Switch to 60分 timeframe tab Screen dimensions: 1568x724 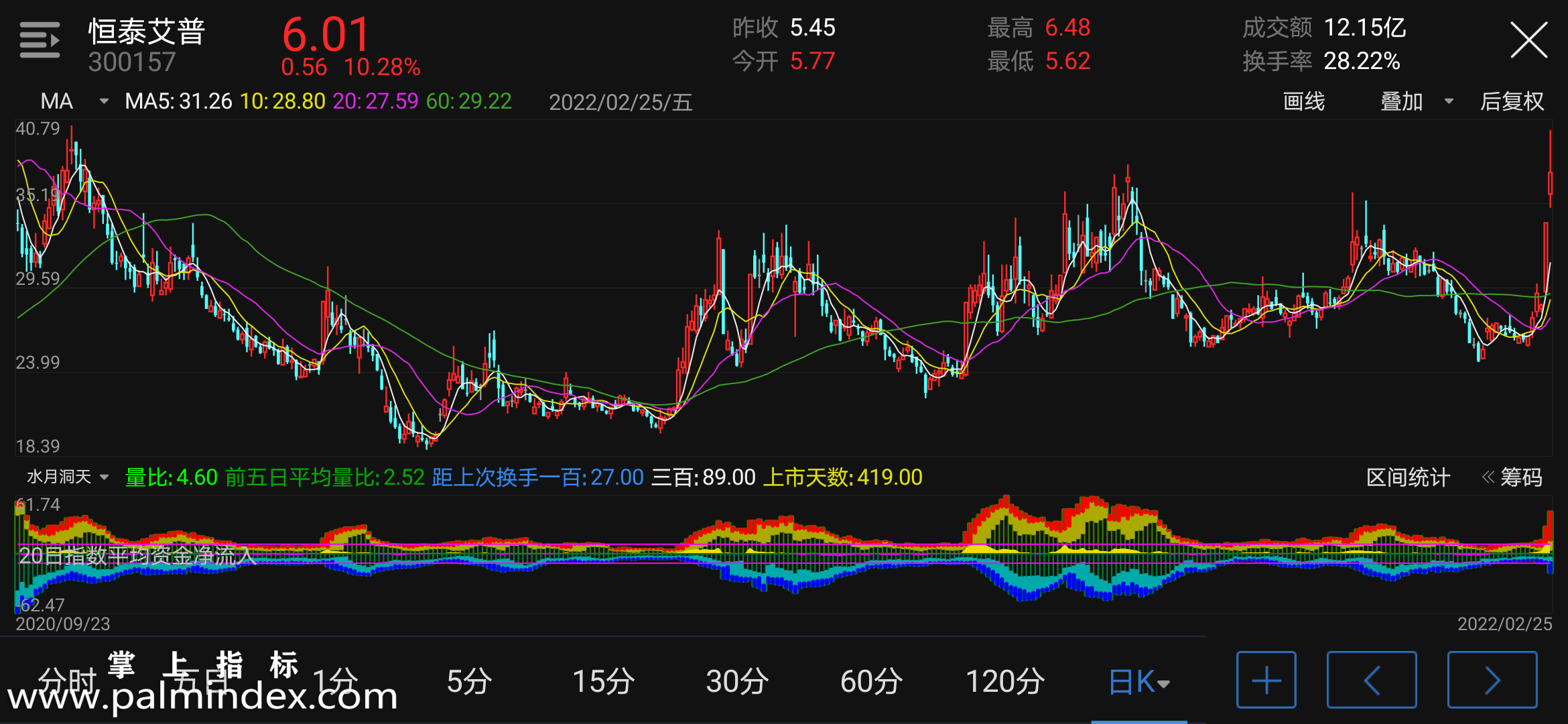[871, 681]
